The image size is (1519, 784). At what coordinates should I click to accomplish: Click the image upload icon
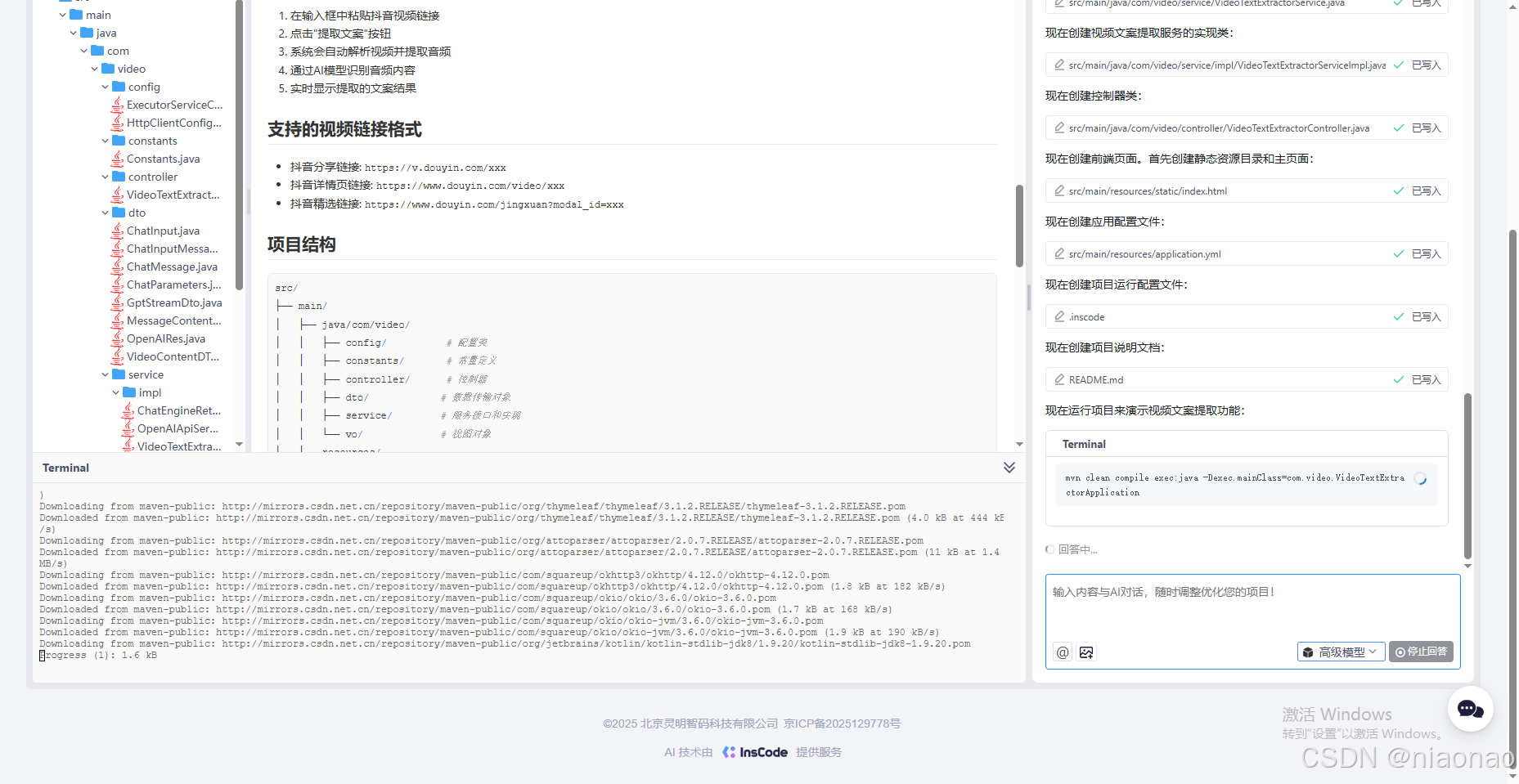click(1086, 652)
